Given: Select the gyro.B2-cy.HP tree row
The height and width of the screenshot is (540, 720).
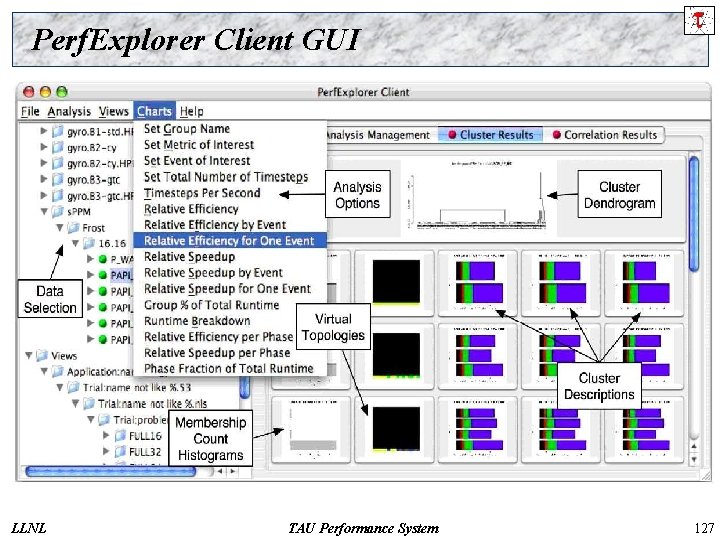Looking at the screenshot, I should [92, 163].
